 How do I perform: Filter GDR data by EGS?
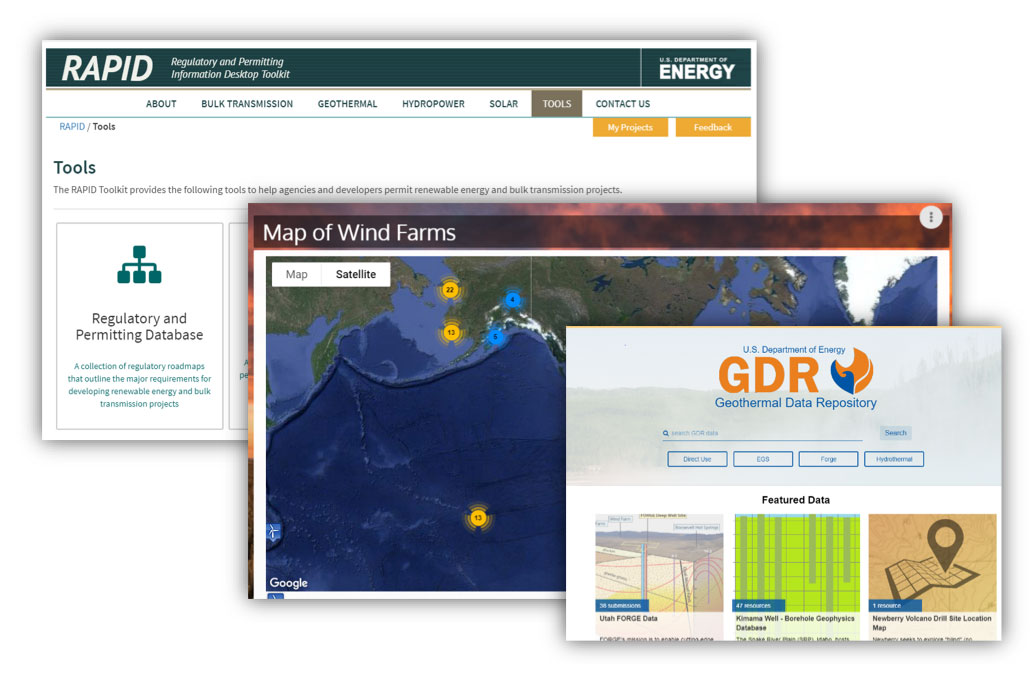click(x=763, y=458)
